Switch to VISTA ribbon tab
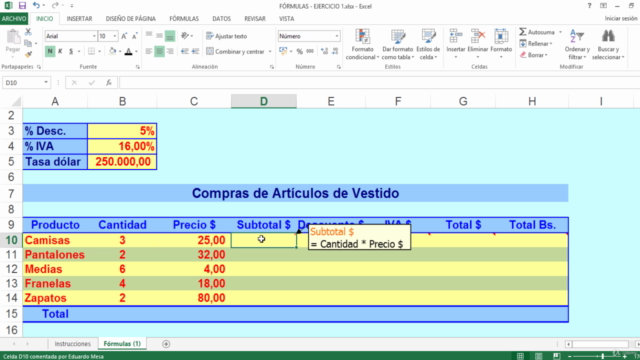The width and height of the screenshot is (640, 360). 287,19
